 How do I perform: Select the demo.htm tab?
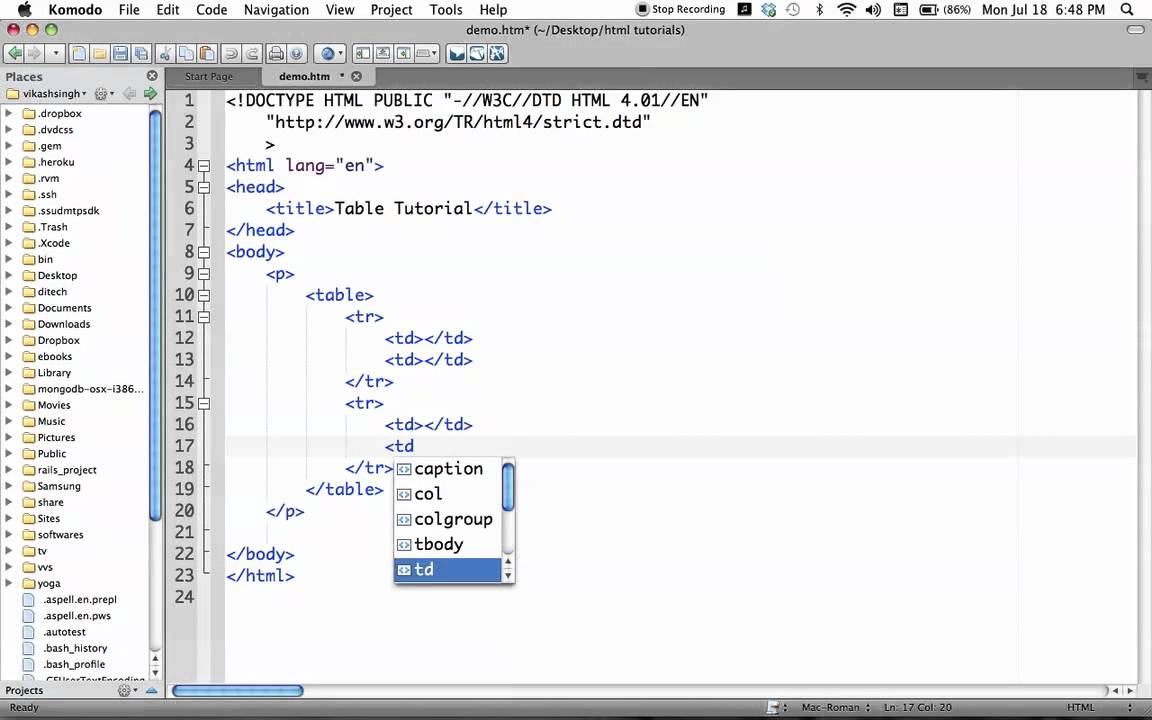(304, 76)
